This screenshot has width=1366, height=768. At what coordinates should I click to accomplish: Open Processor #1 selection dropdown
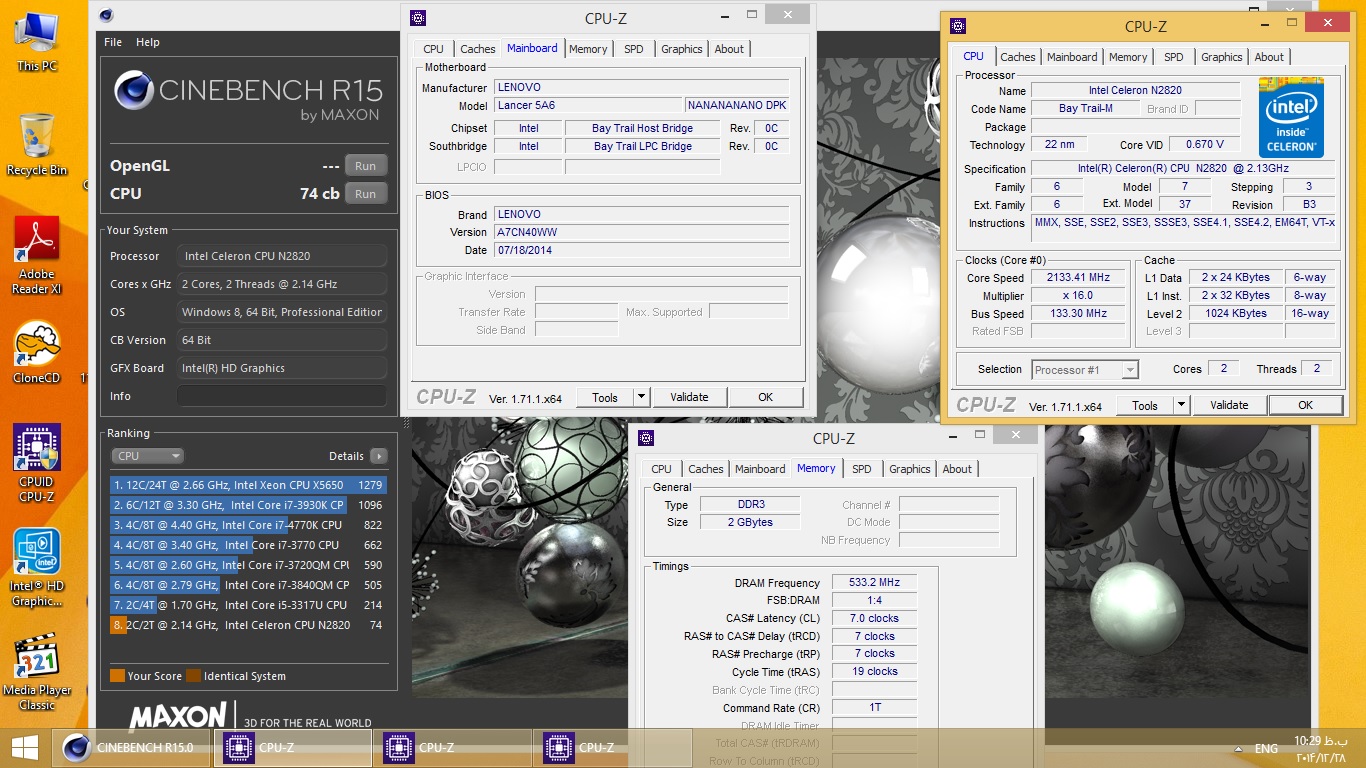click(x=1085, y=370)
